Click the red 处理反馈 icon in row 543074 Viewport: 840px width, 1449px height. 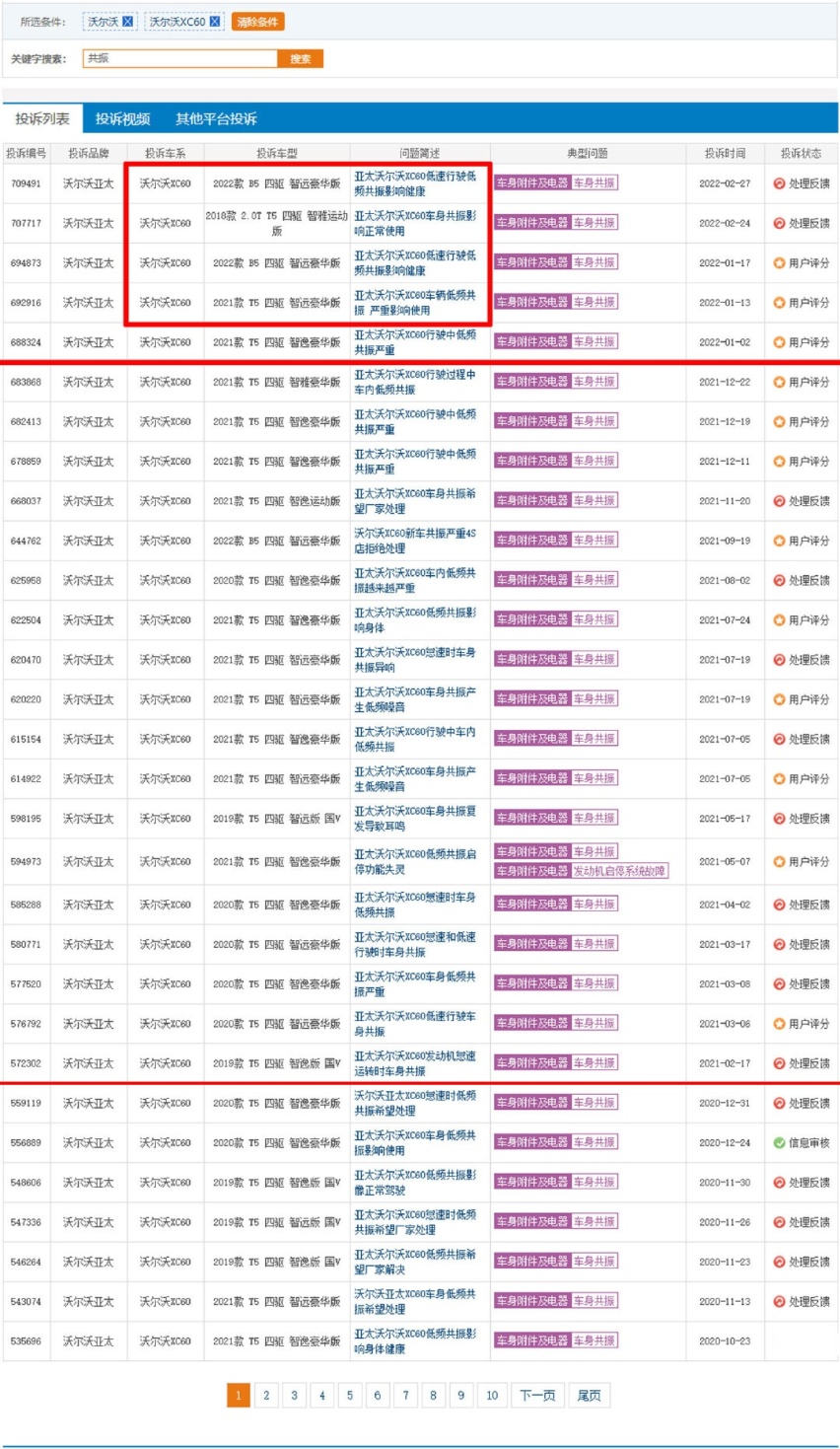click(x=779, y=1302)
